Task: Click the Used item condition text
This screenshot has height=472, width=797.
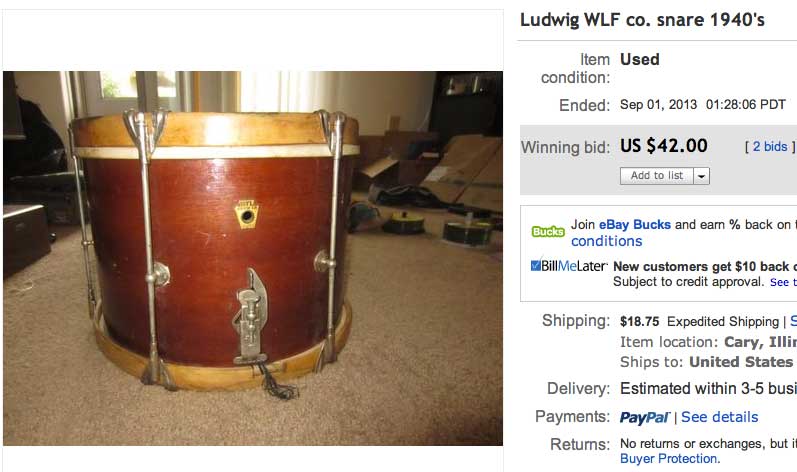Action: [639, 59]
